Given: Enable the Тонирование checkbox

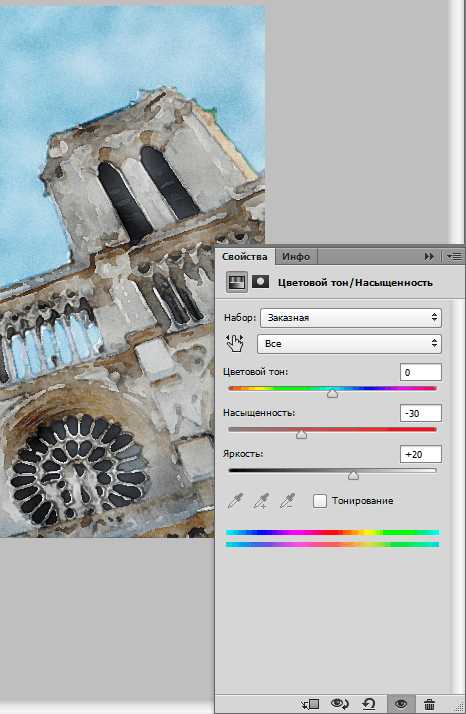Looking at the screenshot, I should pos(320,501).
